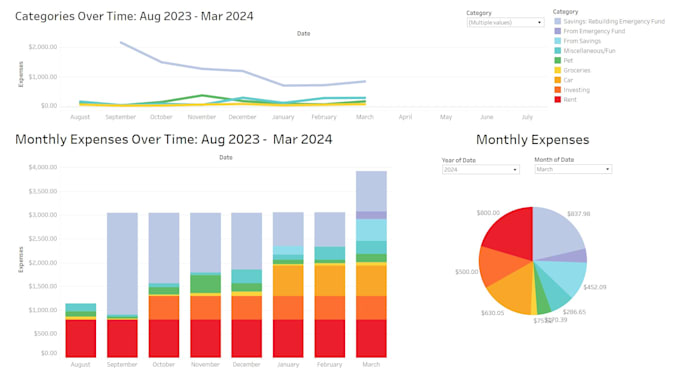This screenshot has width=680, height=376.
Task: Click the March stacked bar's top segment
Action: (x=371, y=191)
